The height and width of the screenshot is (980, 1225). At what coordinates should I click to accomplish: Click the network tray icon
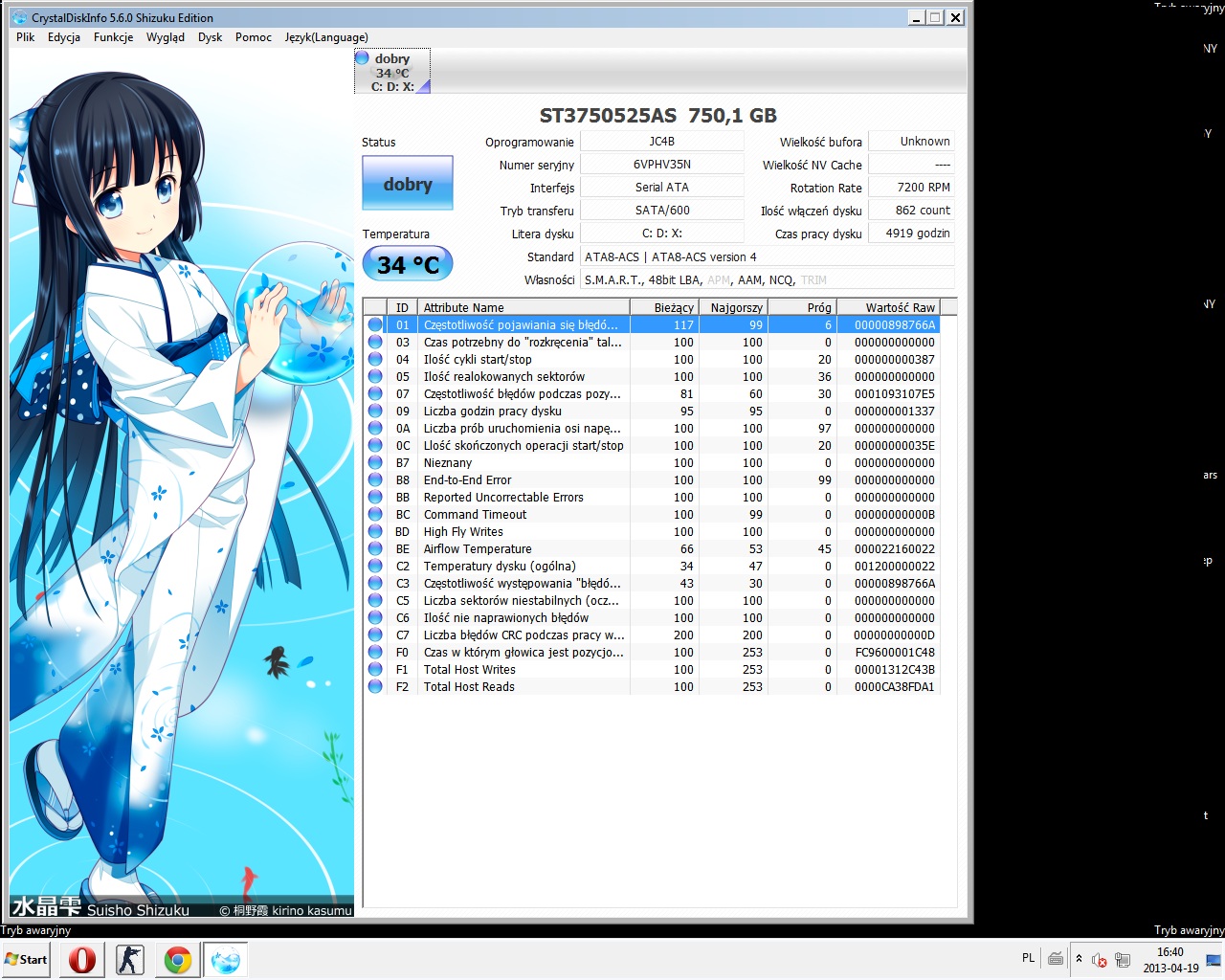coord(1122,959)
